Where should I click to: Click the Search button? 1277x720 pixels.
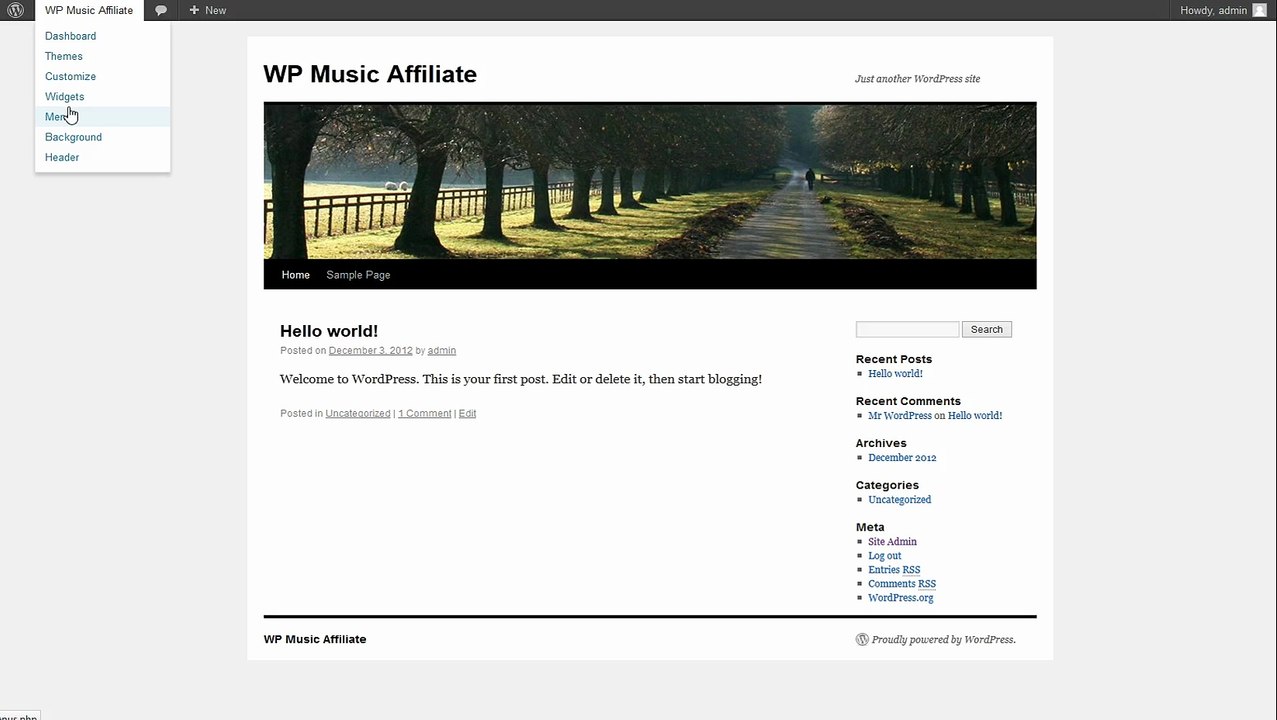(987, 329)
